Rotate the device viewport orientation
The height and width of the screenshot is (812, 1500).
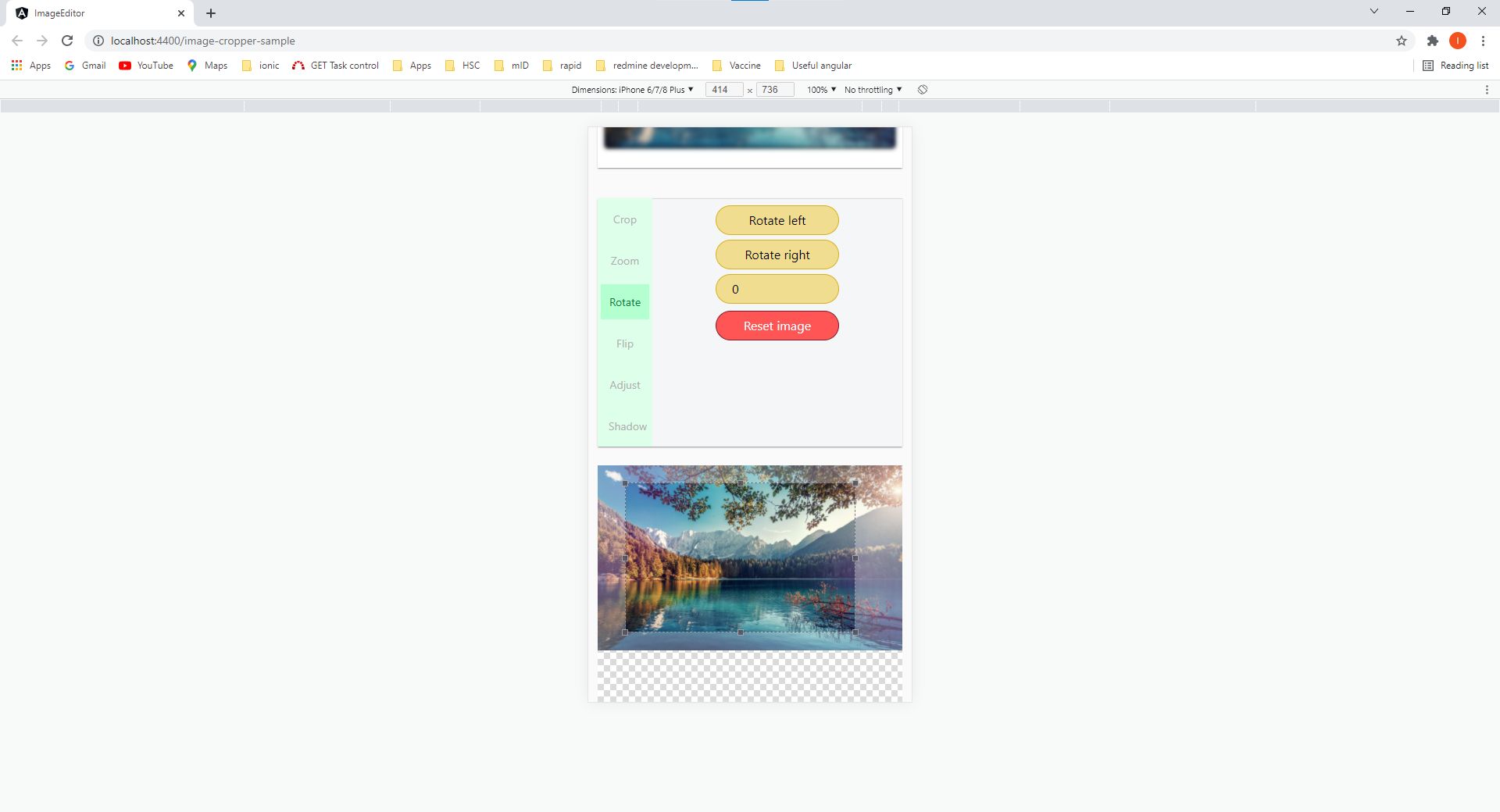tap(923, 90)
